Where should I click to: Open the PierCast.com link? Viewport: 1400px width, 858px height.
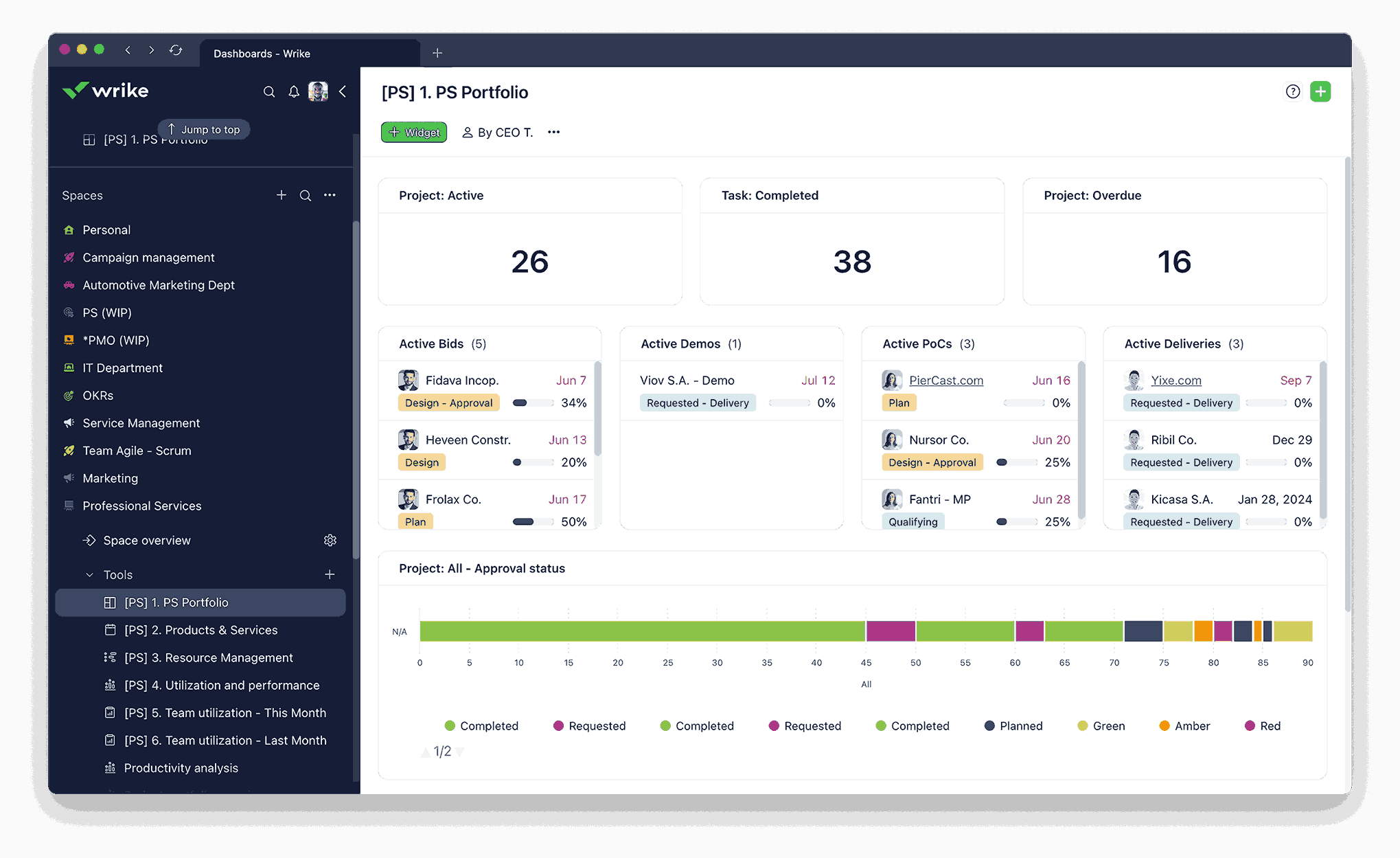[x=945, y=381]
